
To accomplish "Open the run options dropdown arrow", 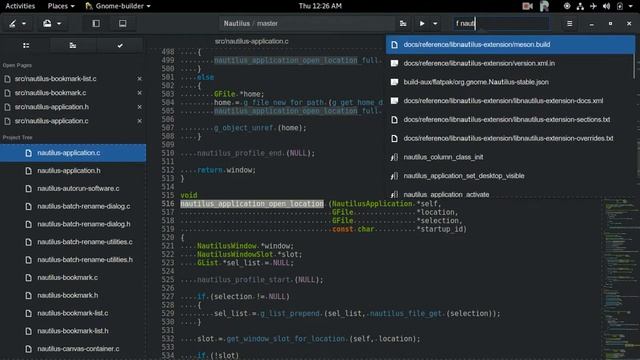I will [435, 24].
